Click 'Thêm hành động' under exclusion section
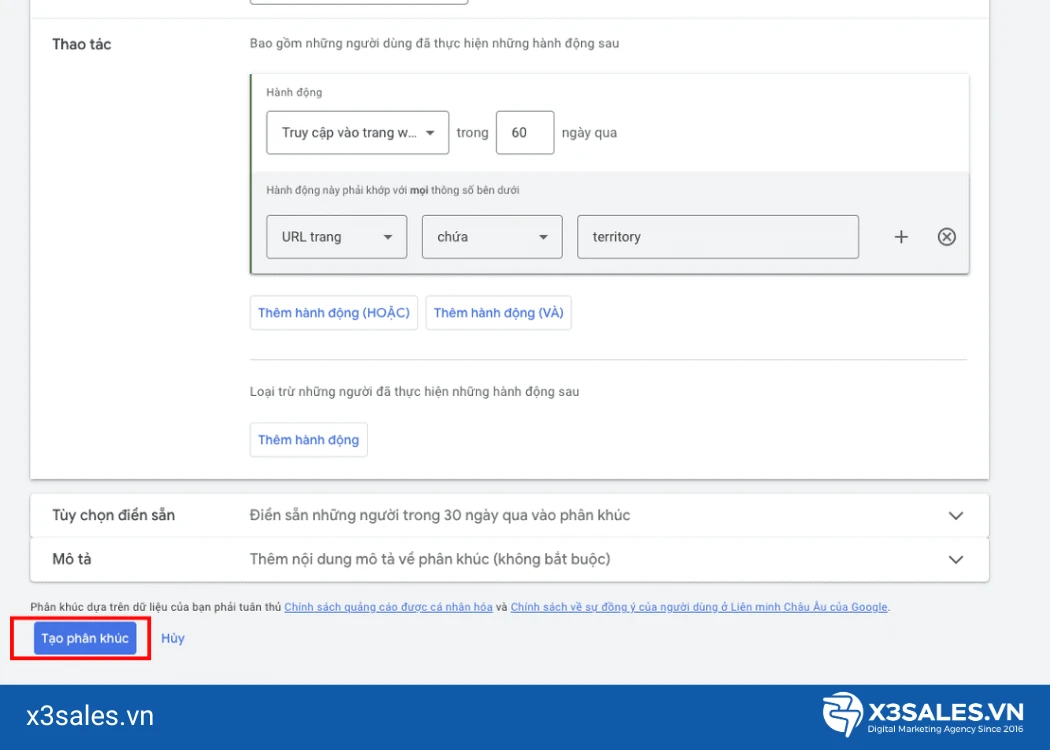 tap(309, 440)
